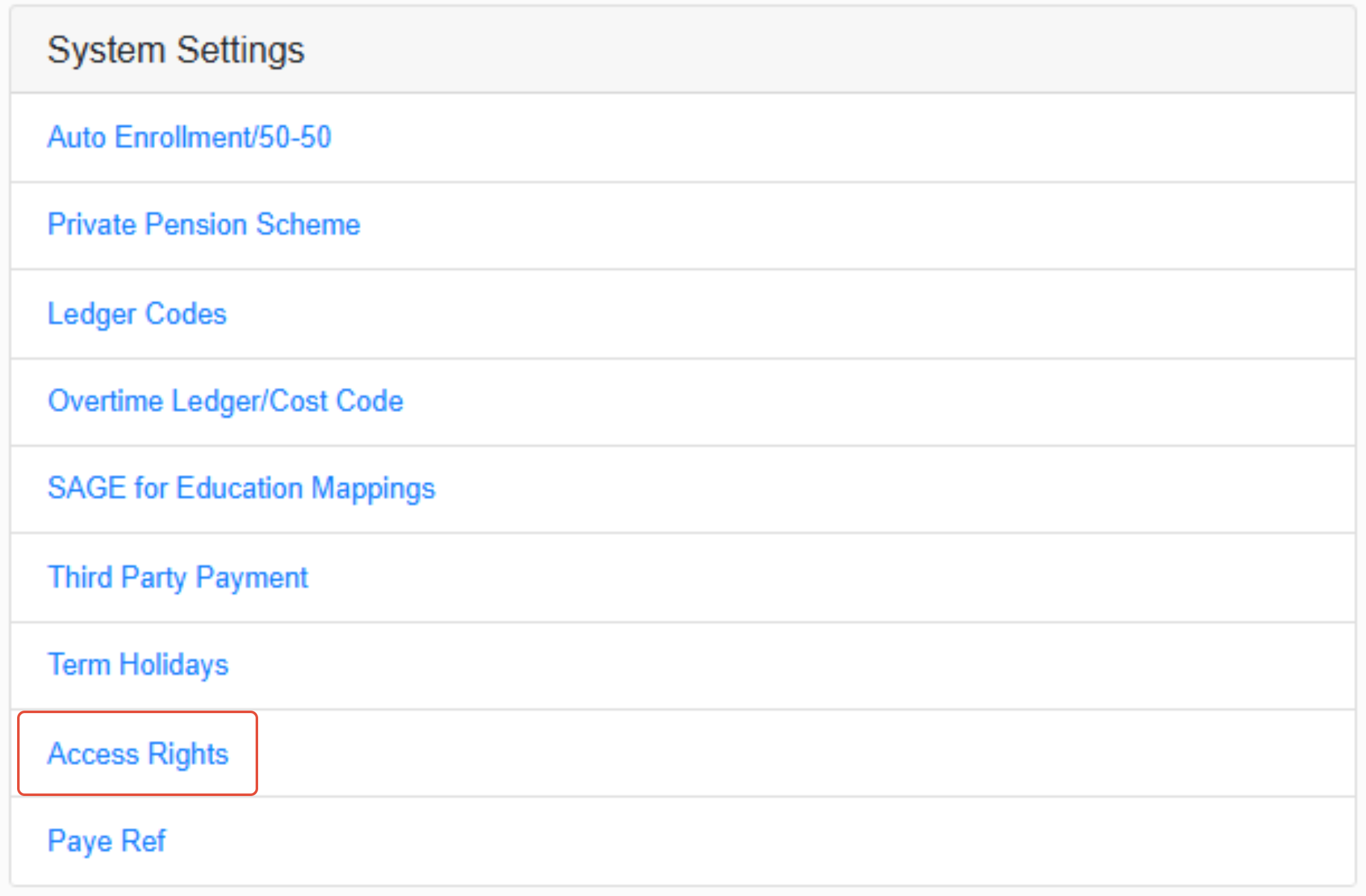This screenshot has width=1366, height=896.
Task: Click the 'Pension' word in Private Pension Scheme
Action: (x=196, y=225)
